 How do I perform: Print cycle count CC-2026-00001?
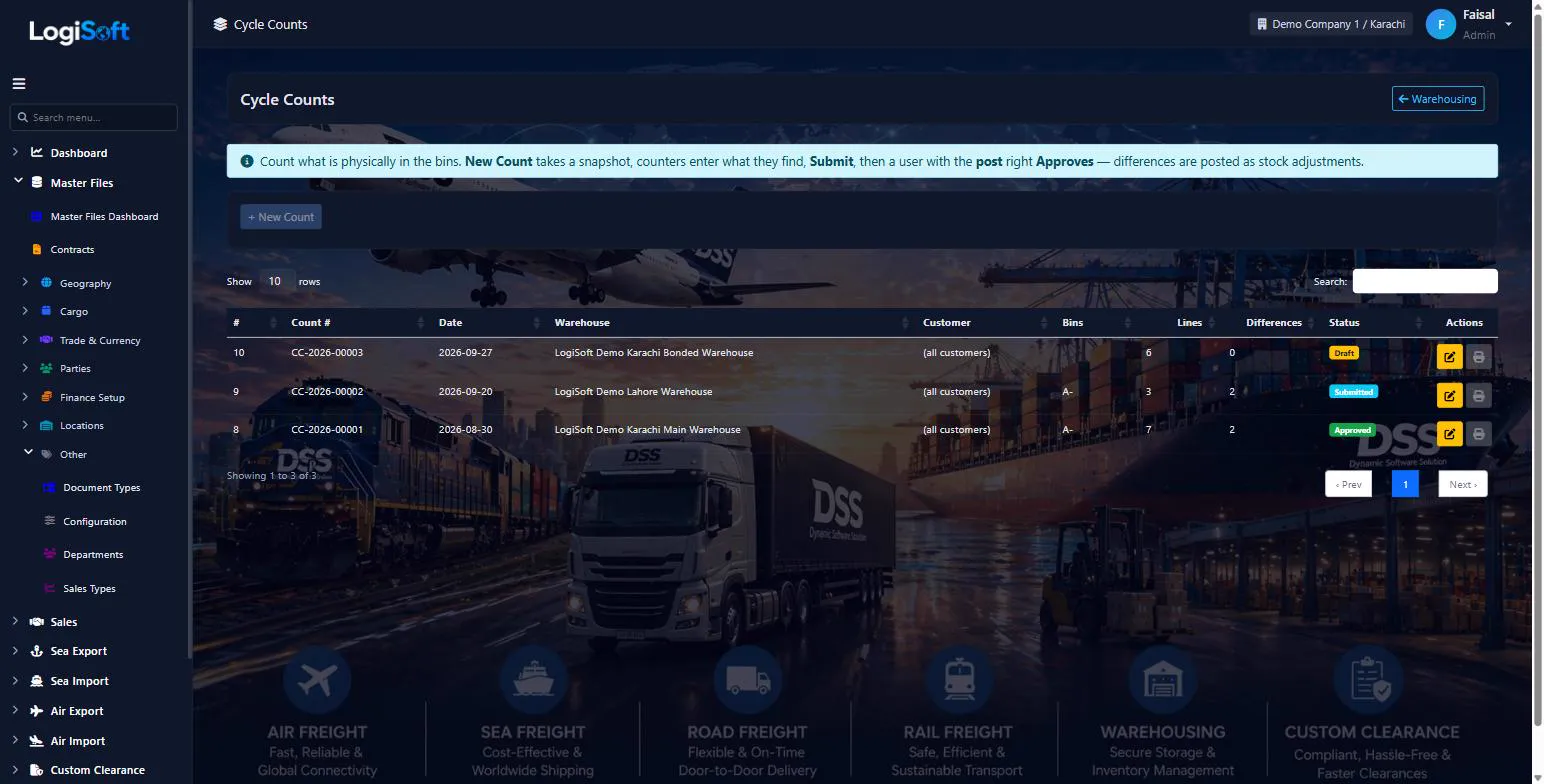(x=1478, y=433)
